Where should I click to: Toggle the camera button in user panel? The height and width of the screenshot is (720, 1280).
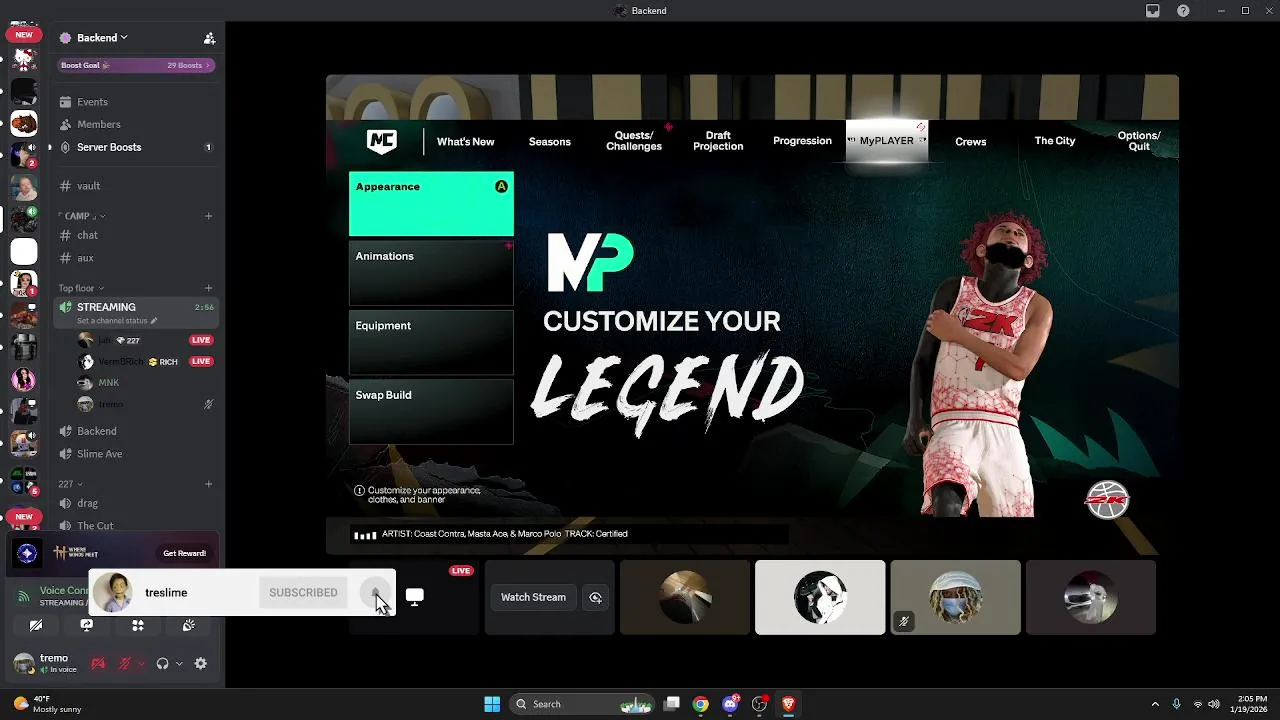(98, 663)
